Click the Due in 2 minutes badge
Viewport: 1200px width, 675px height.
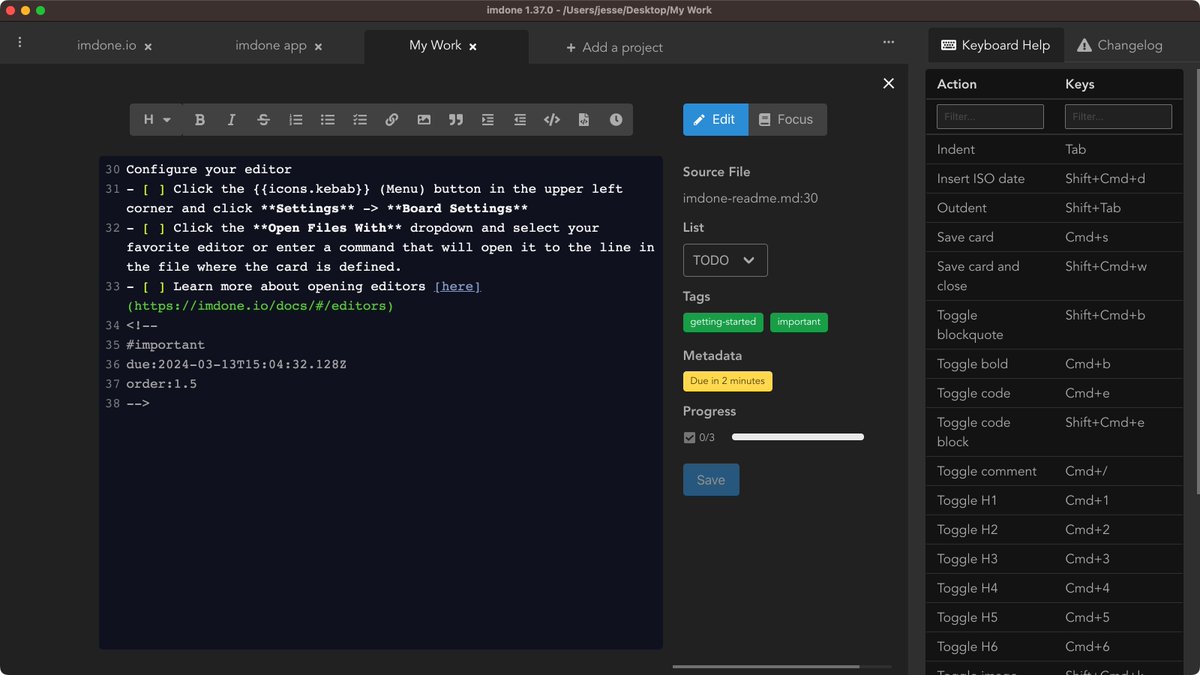[727, 381]
